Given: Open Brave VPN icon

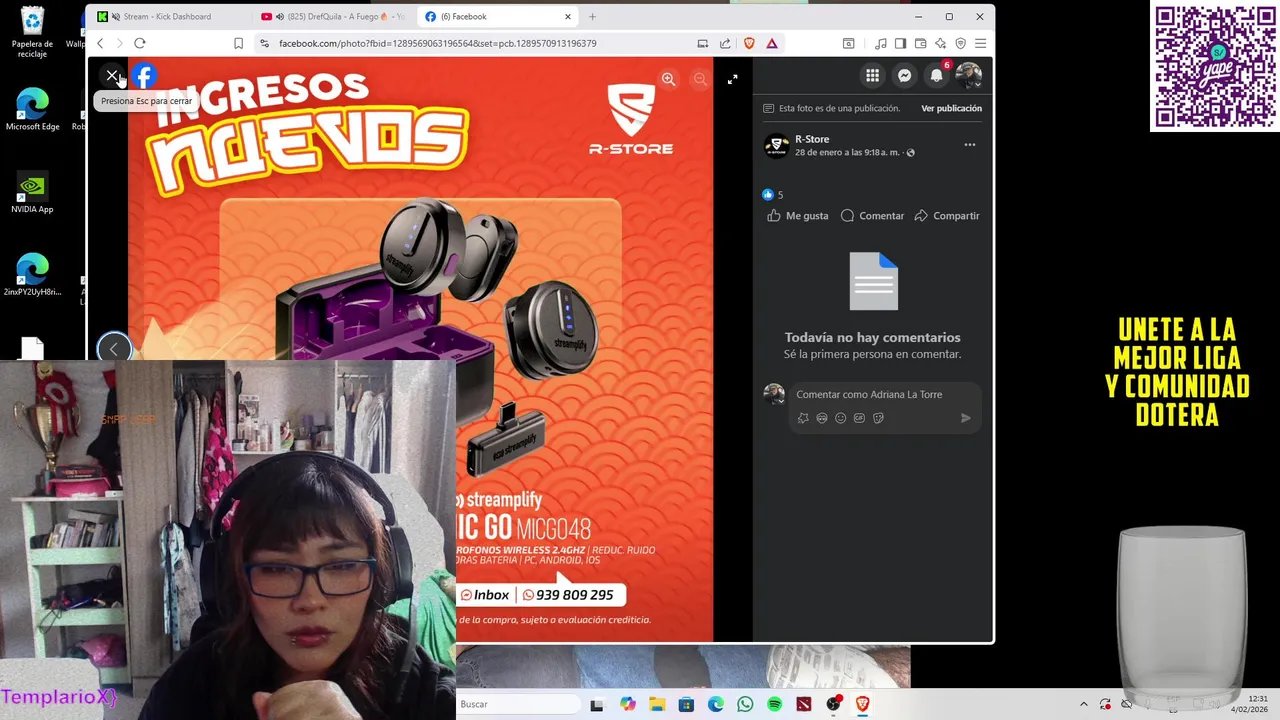Looking at the screenshot, I should click(960, 43).
